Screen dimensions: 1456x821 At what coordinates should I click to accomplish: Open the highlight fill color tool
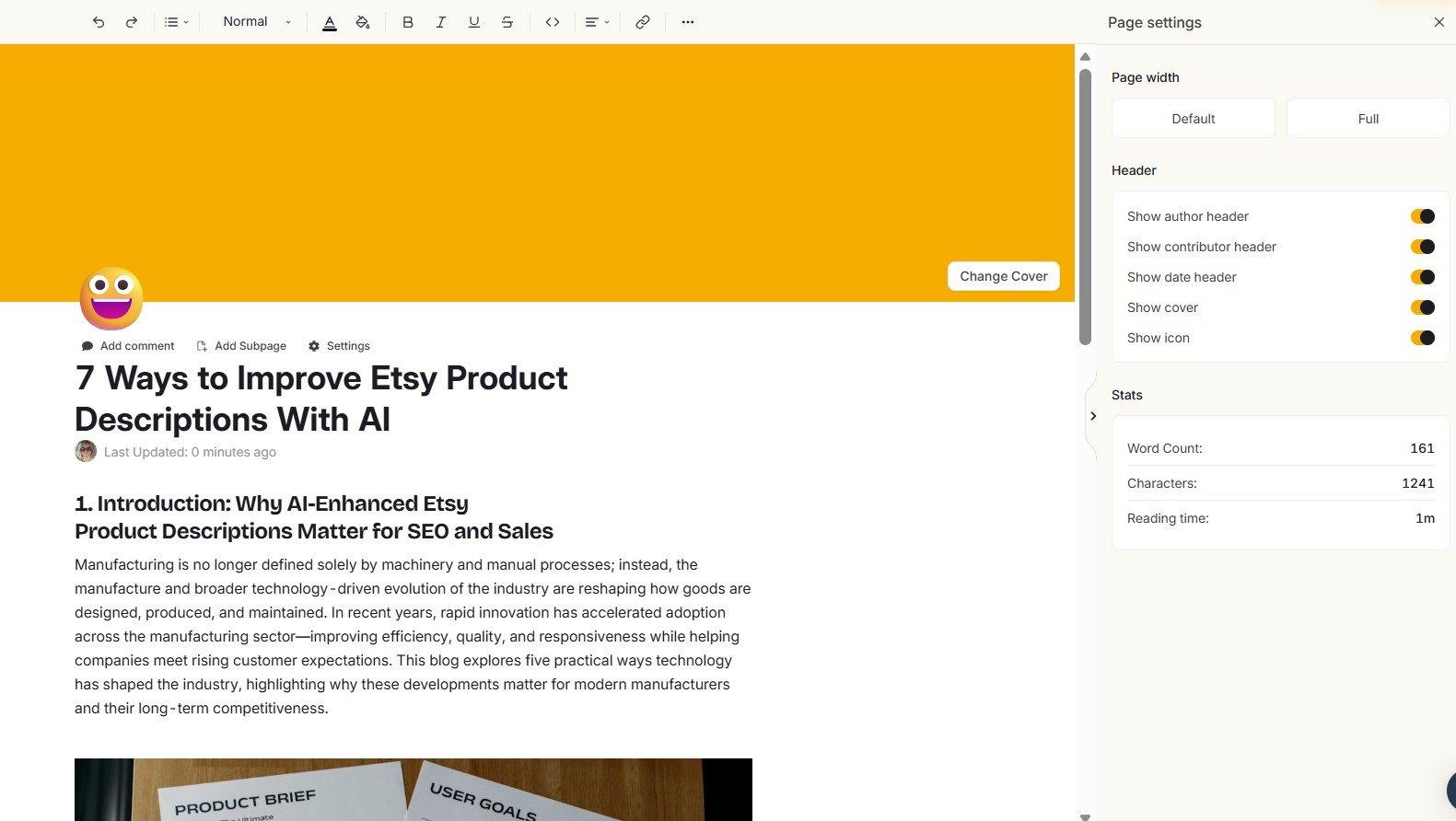363,22
